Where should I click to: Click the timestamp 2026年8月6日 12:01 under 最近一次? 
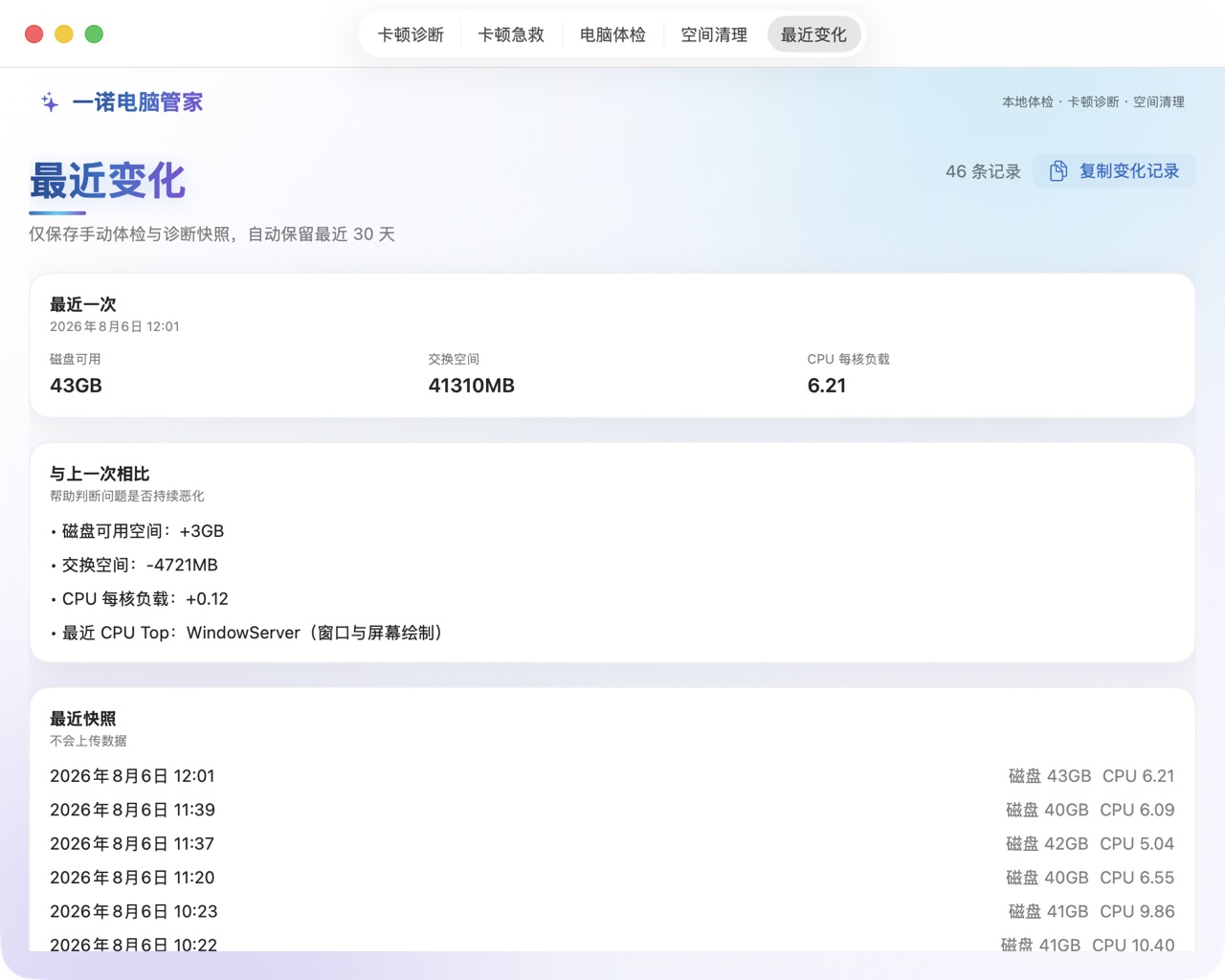(115, 326)
